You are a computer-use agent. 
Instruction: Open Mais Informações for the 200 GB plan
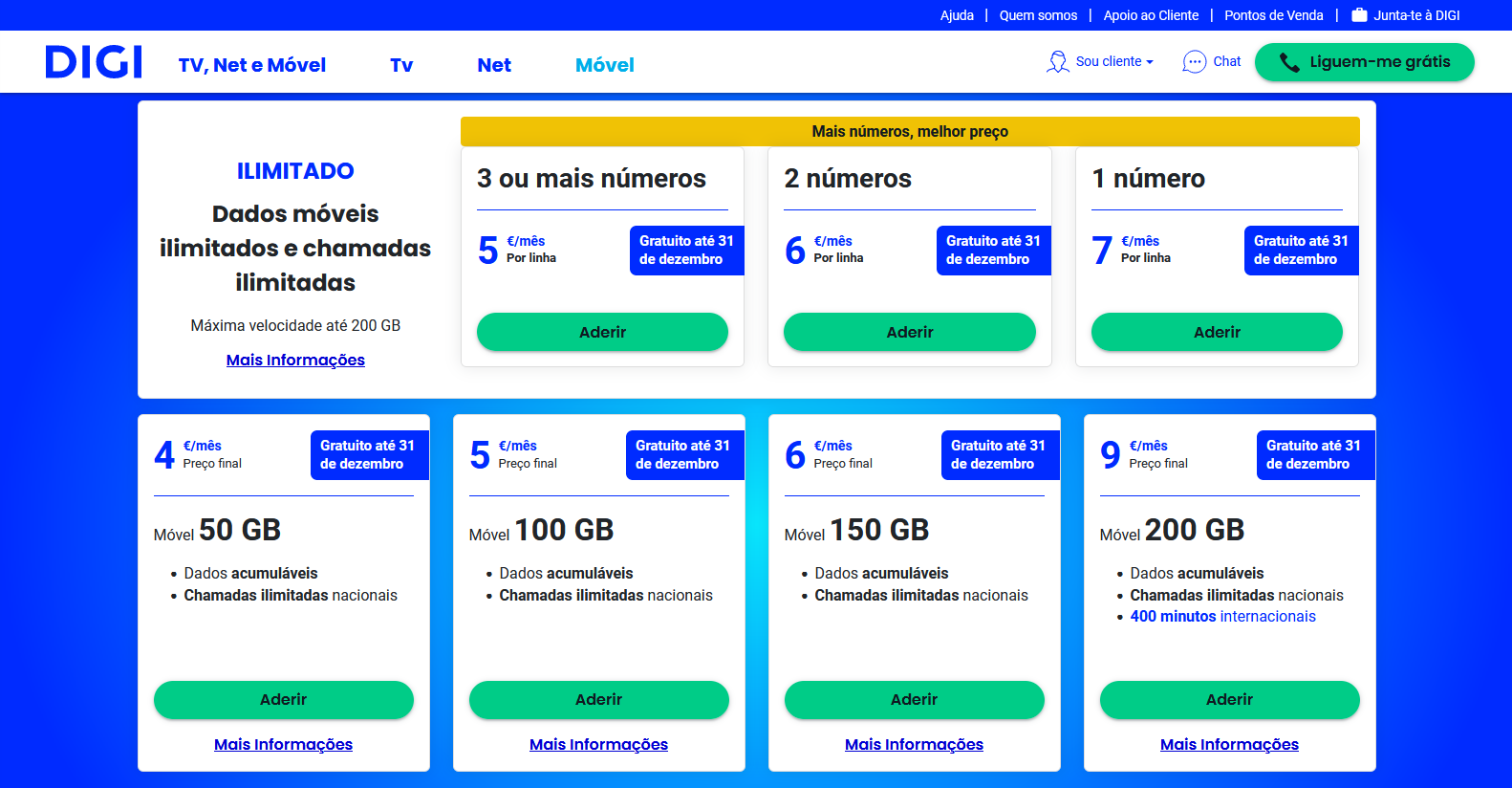(x=1230, y=744)
